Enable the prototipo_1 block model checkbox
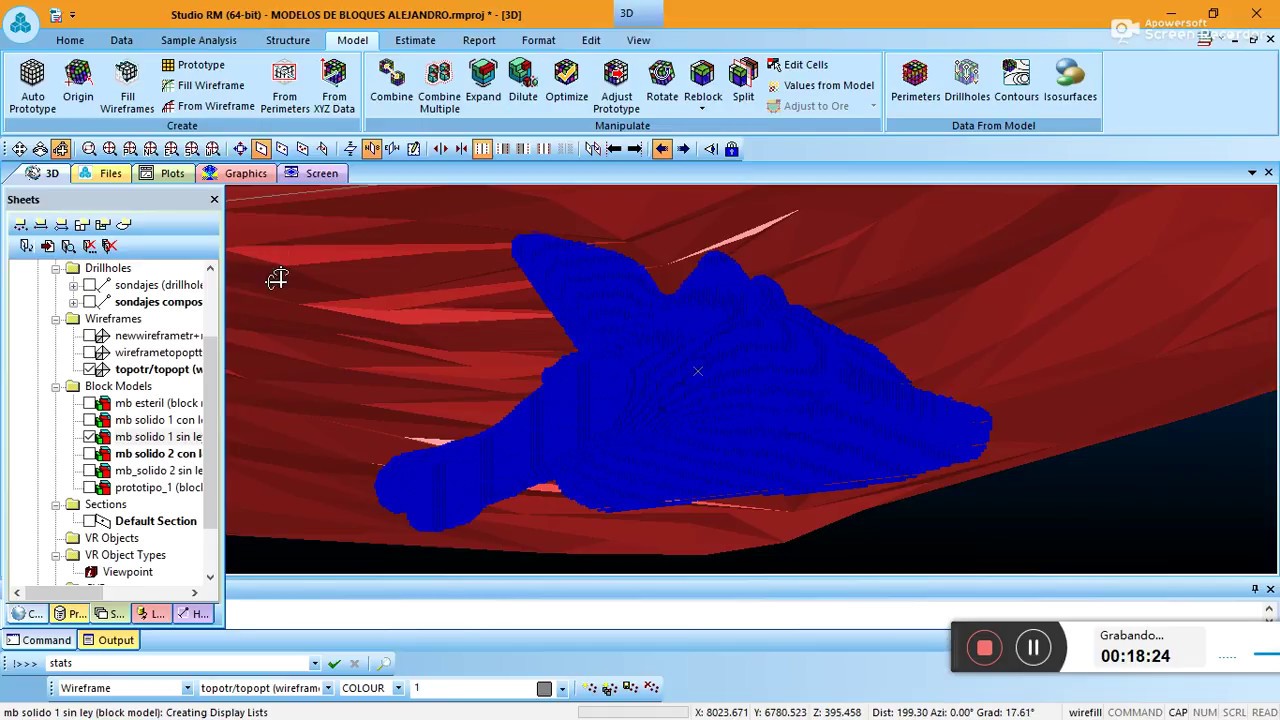This screenshot has width=1280, height=720. click(90, 487)
